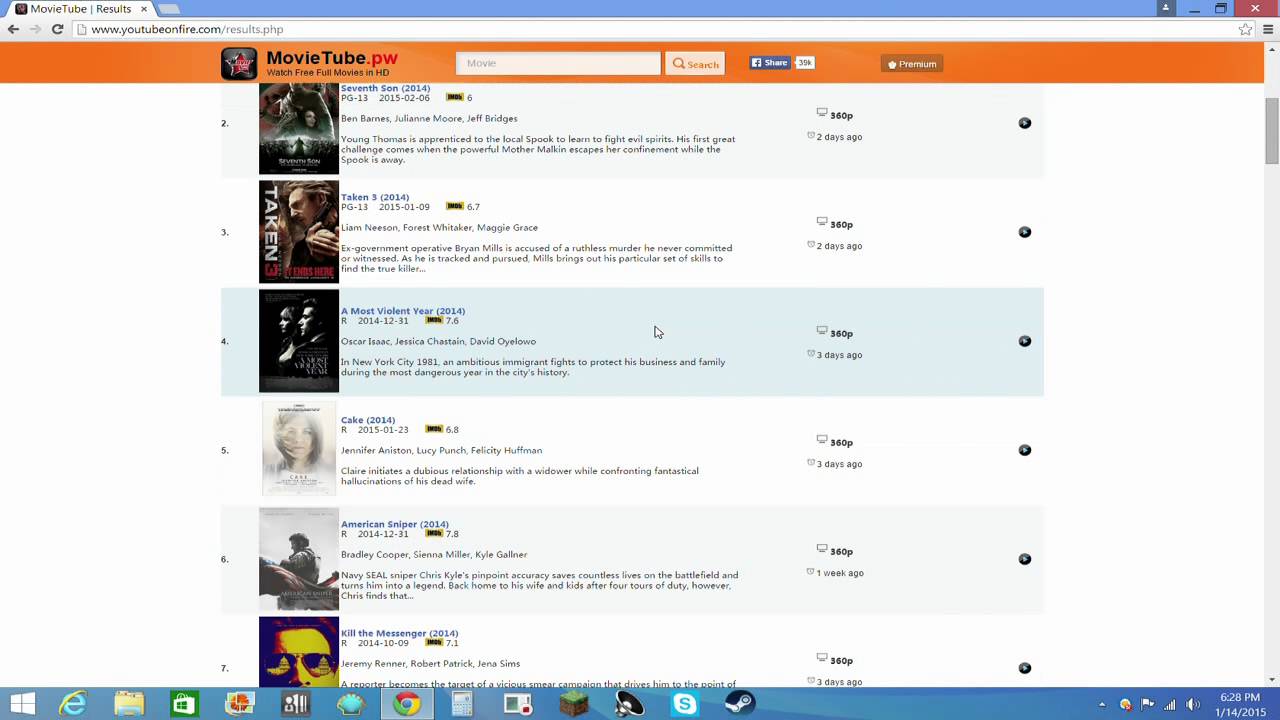Play A Most Violent Year via play button
This screenshot has width=1280, height=720.
(x=1024, y=341)
